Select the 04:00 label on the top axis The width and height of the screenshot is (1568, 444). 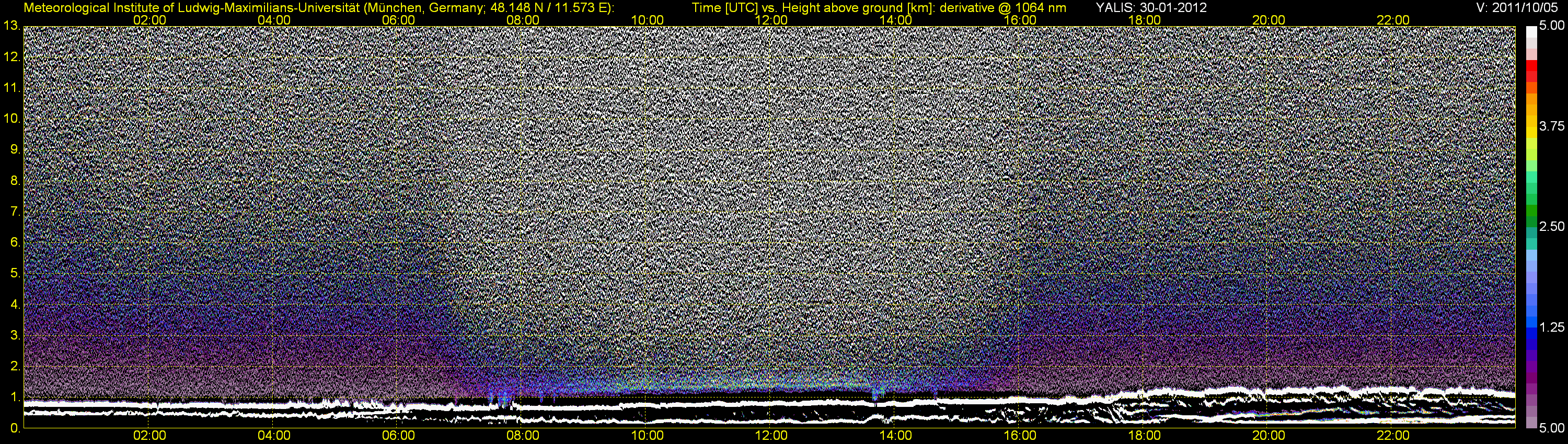pos(274,20)
